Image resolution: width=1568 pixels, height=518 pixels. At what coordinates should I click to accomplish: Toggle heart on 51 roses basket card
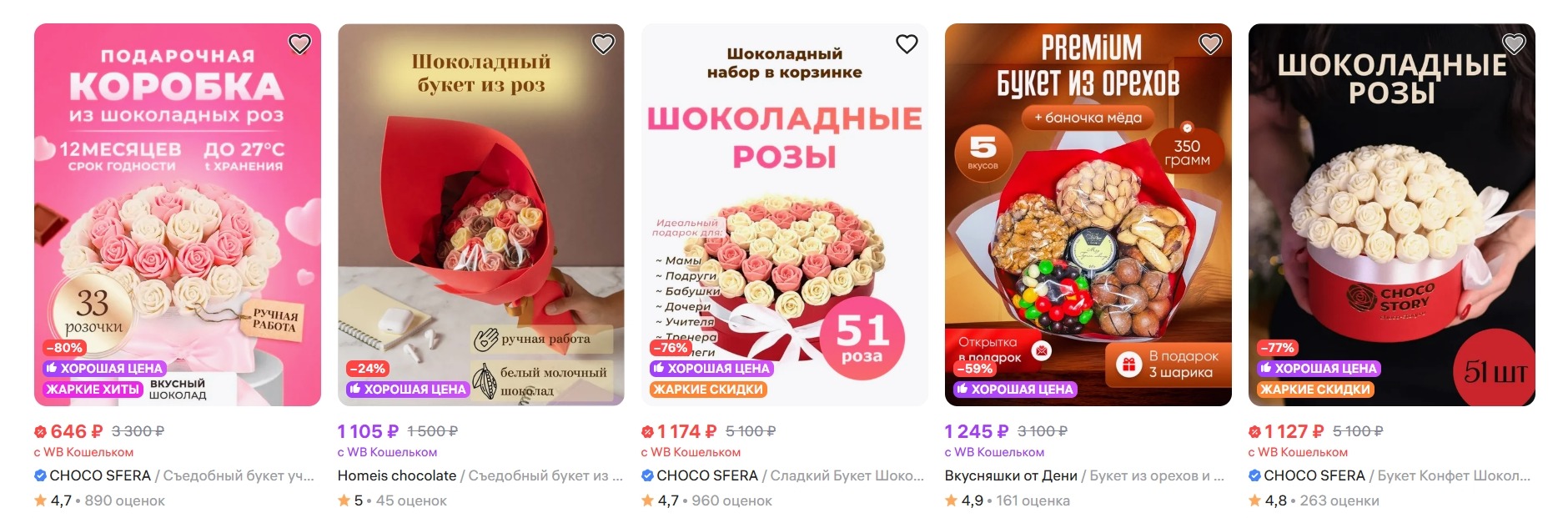907,43
